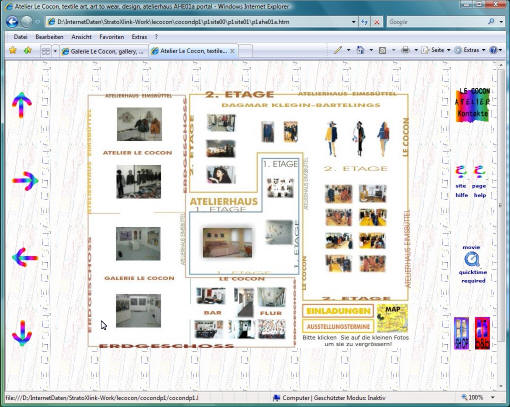The width and height of the screenshot is (510, 407).
Task: Click the rainbow down arrow on the page
Action: (22, 333)
